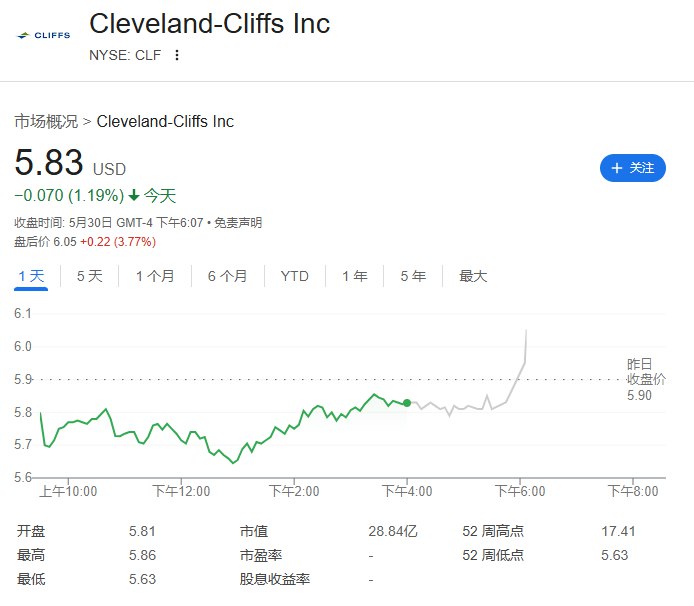Click the plus 关注 follow button
This screenshot has width=694, height=606.
coord(632,168)
